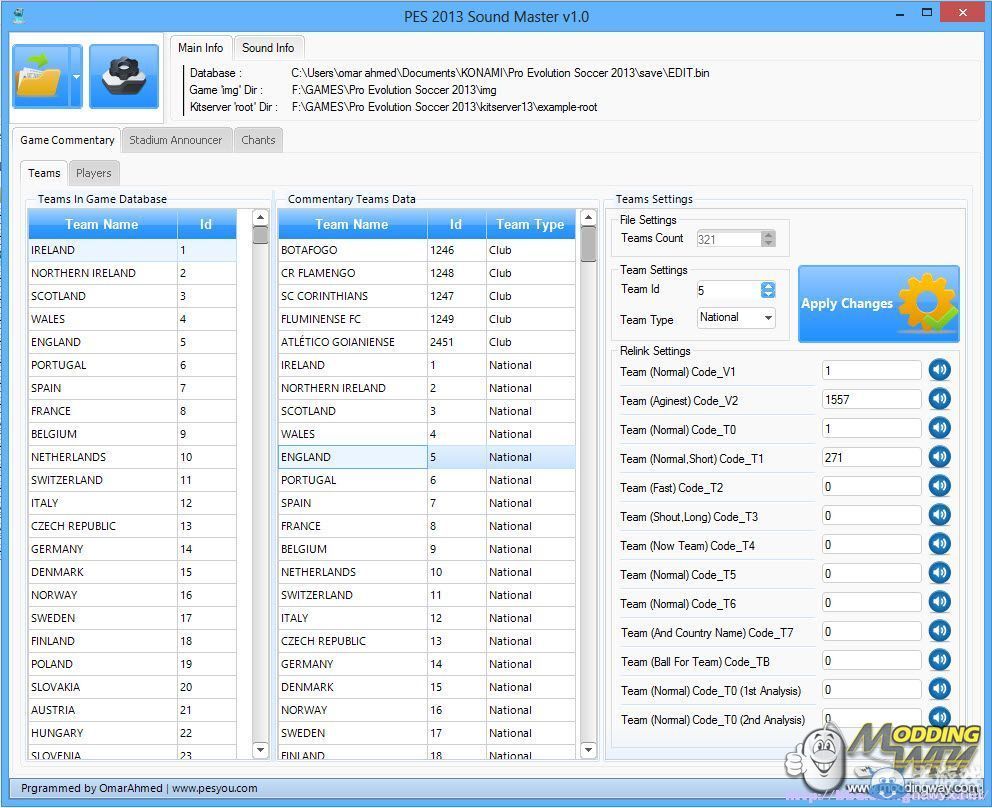Click the app icon in the title bar
The height and width of the screenshot is (808, 992).
tap(19, 16)
